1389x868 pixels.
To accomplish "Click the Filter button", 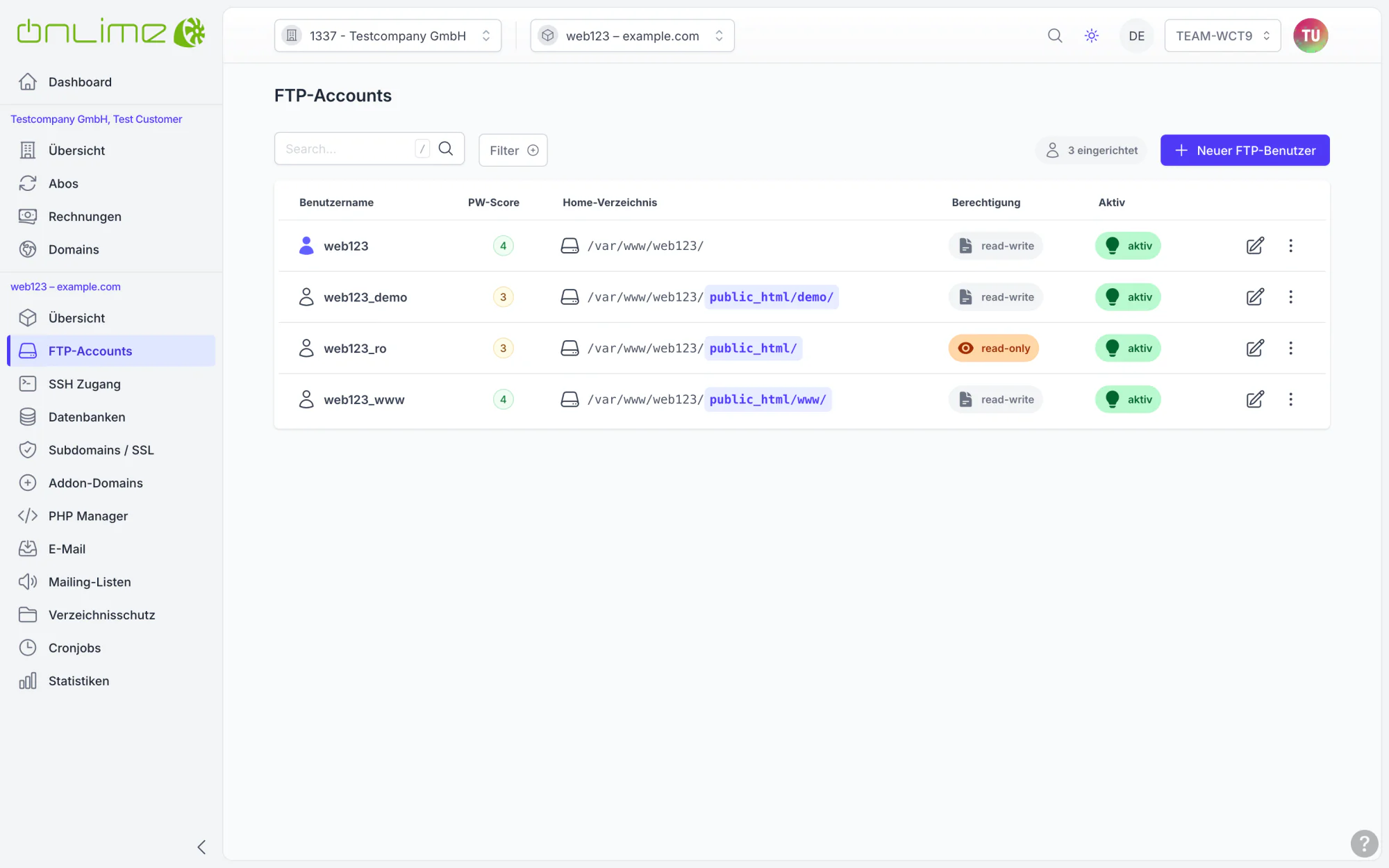I will point(513,150).
